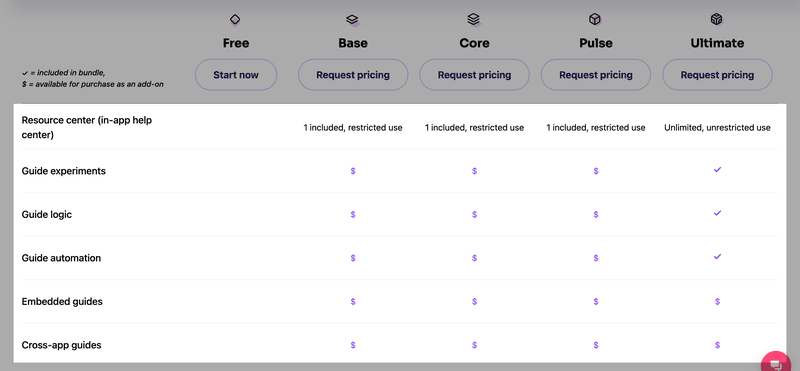Click 'Unlimited, unrestricted use' under Ultimate

[717, 128]
